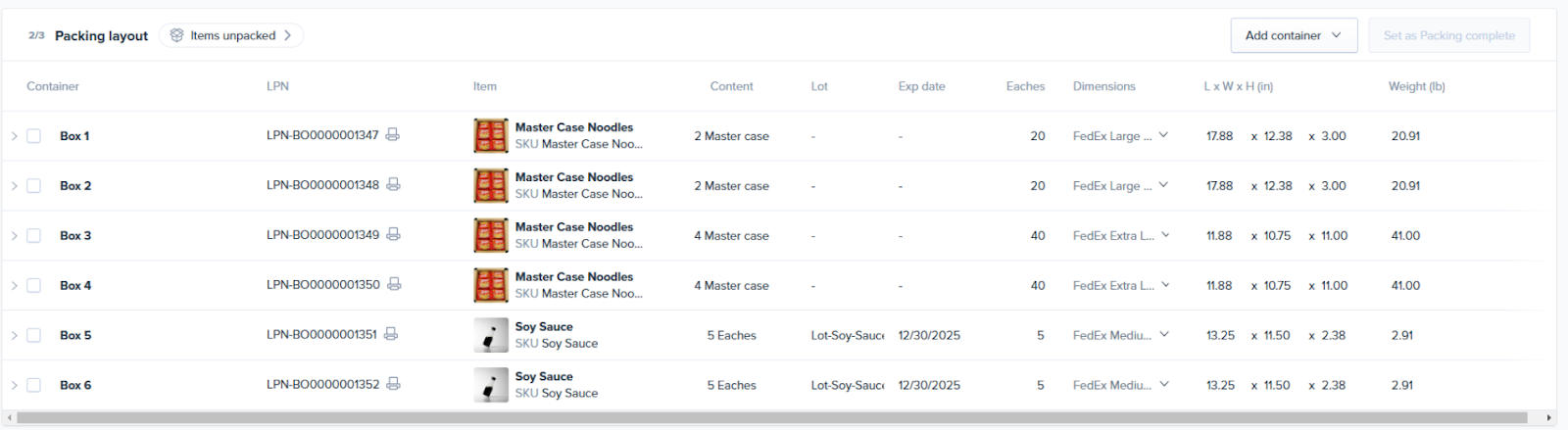This screenshot has height=430, width=1568.
Task: Print the Box 6 LPN label
Action: (x=393, y=385)
